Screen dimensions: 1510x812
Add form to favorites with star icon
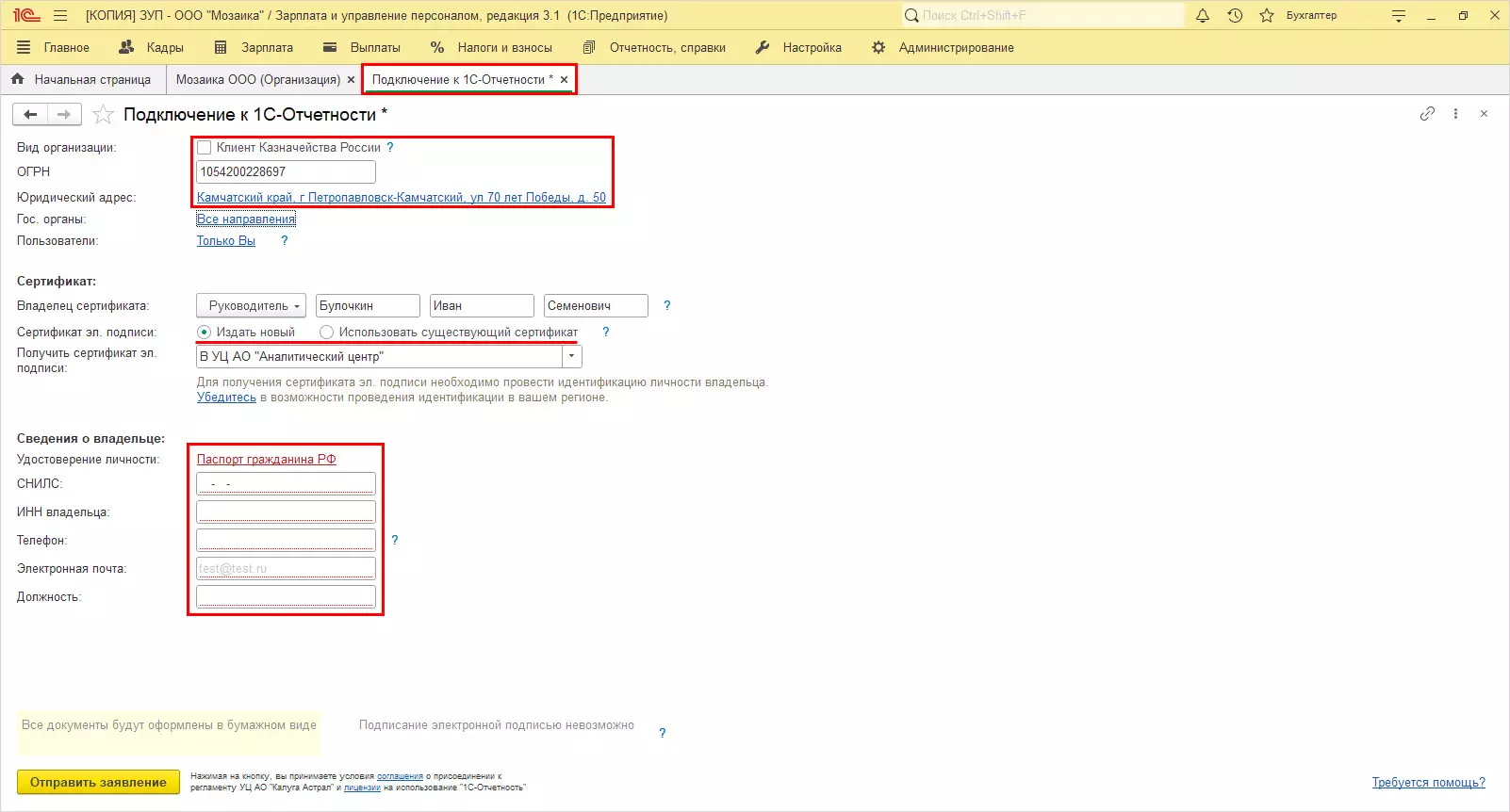coord(104,115)
